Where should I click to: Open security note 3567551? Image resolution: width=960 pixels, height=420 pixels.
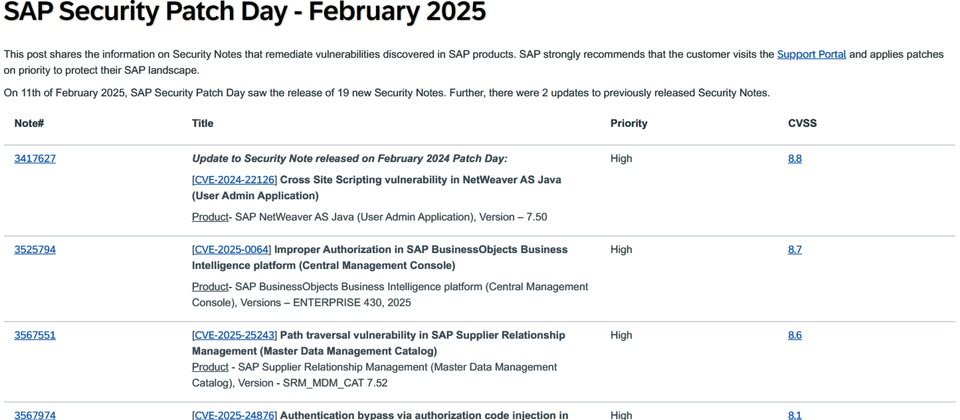35,336
